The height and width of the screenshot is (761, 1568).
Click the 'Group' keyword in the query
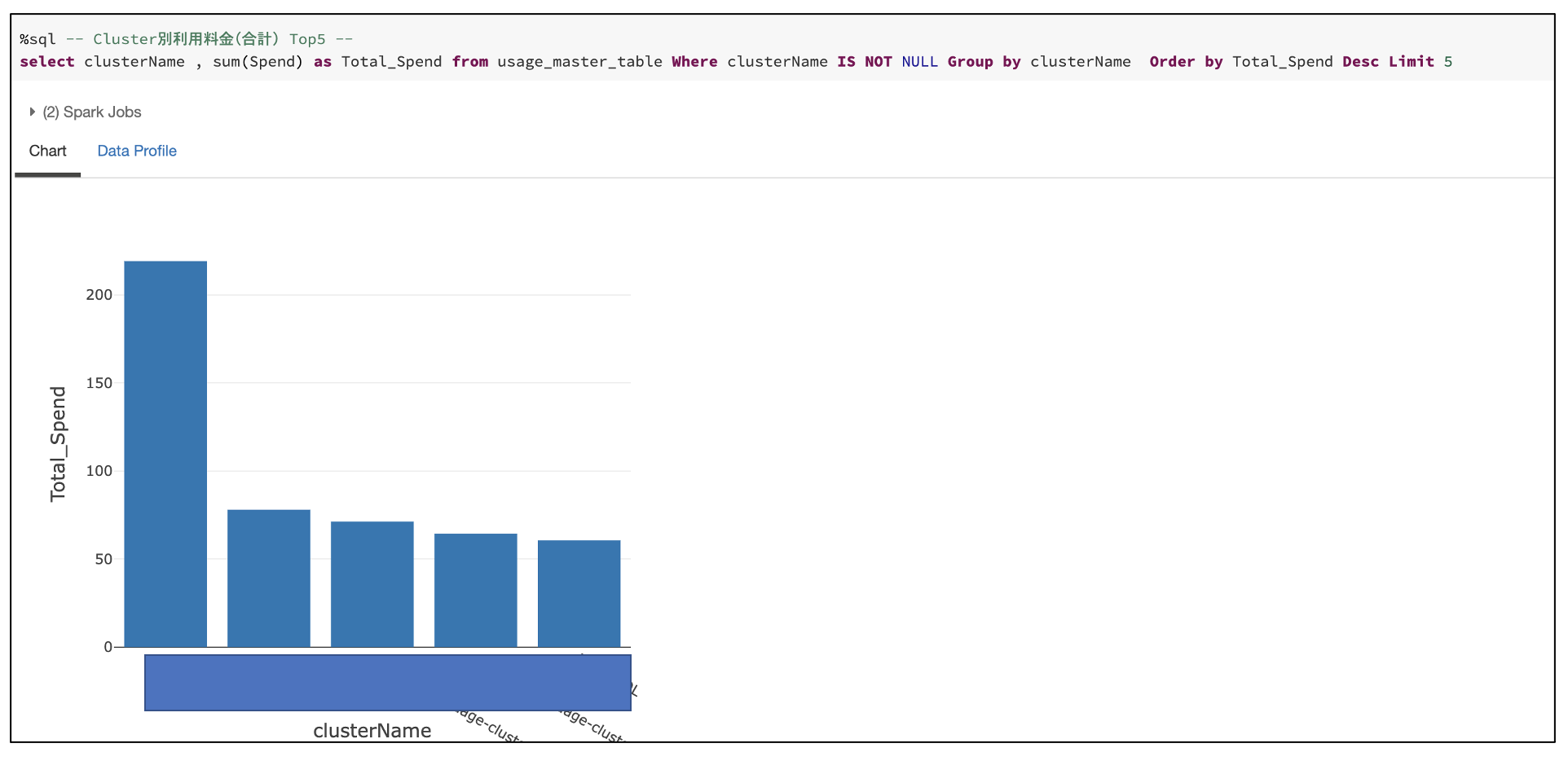point(970,62)
